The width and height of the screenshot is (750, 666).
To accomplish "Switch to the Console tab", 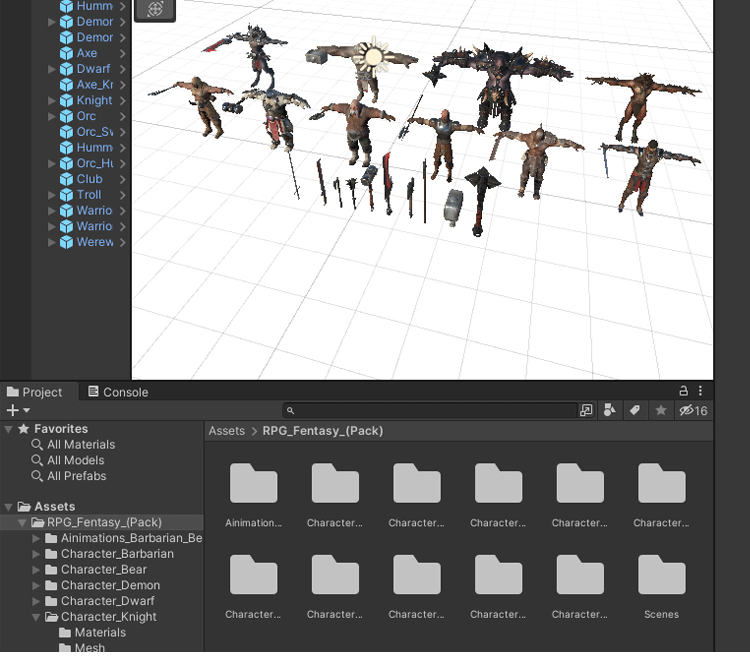I will pyautogui.click(x=117, y=392).
